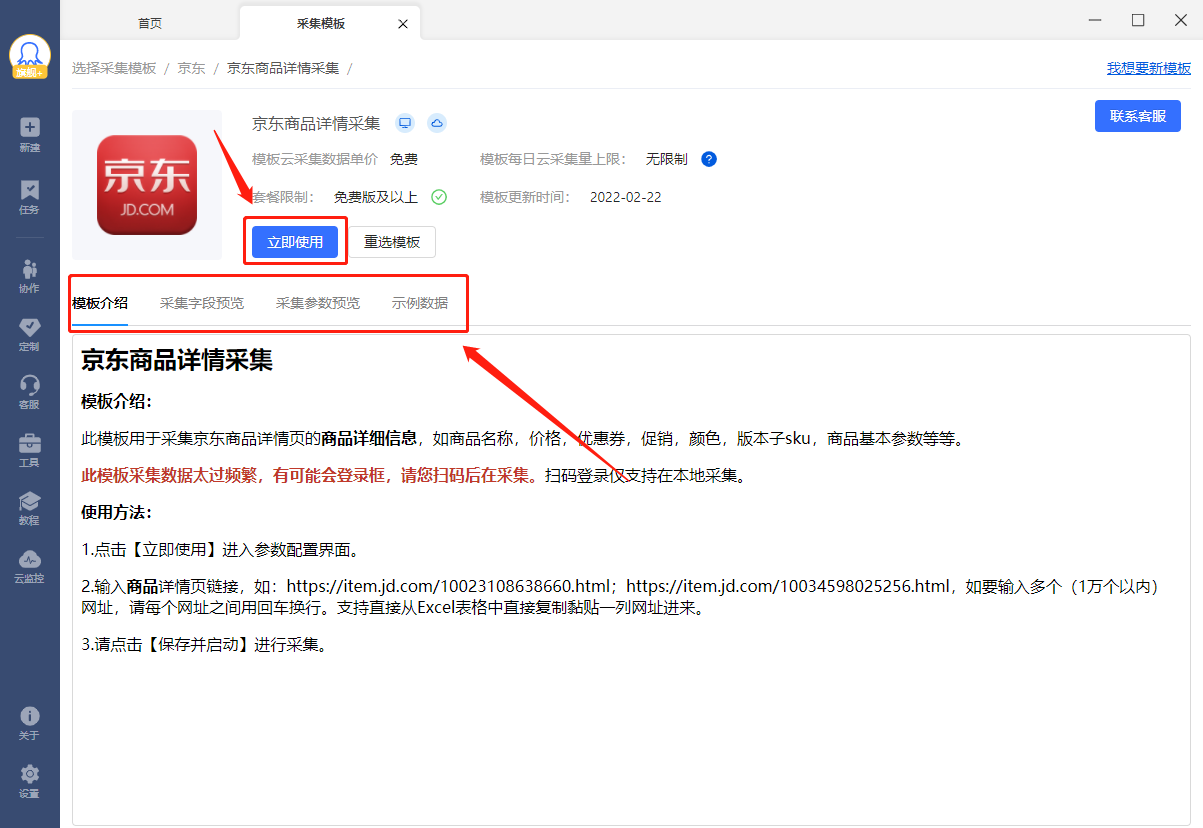The width and height of the screenshot is (1203, 828).
Task: Switch to the 首页 tab
Action: tap(150, 23)
